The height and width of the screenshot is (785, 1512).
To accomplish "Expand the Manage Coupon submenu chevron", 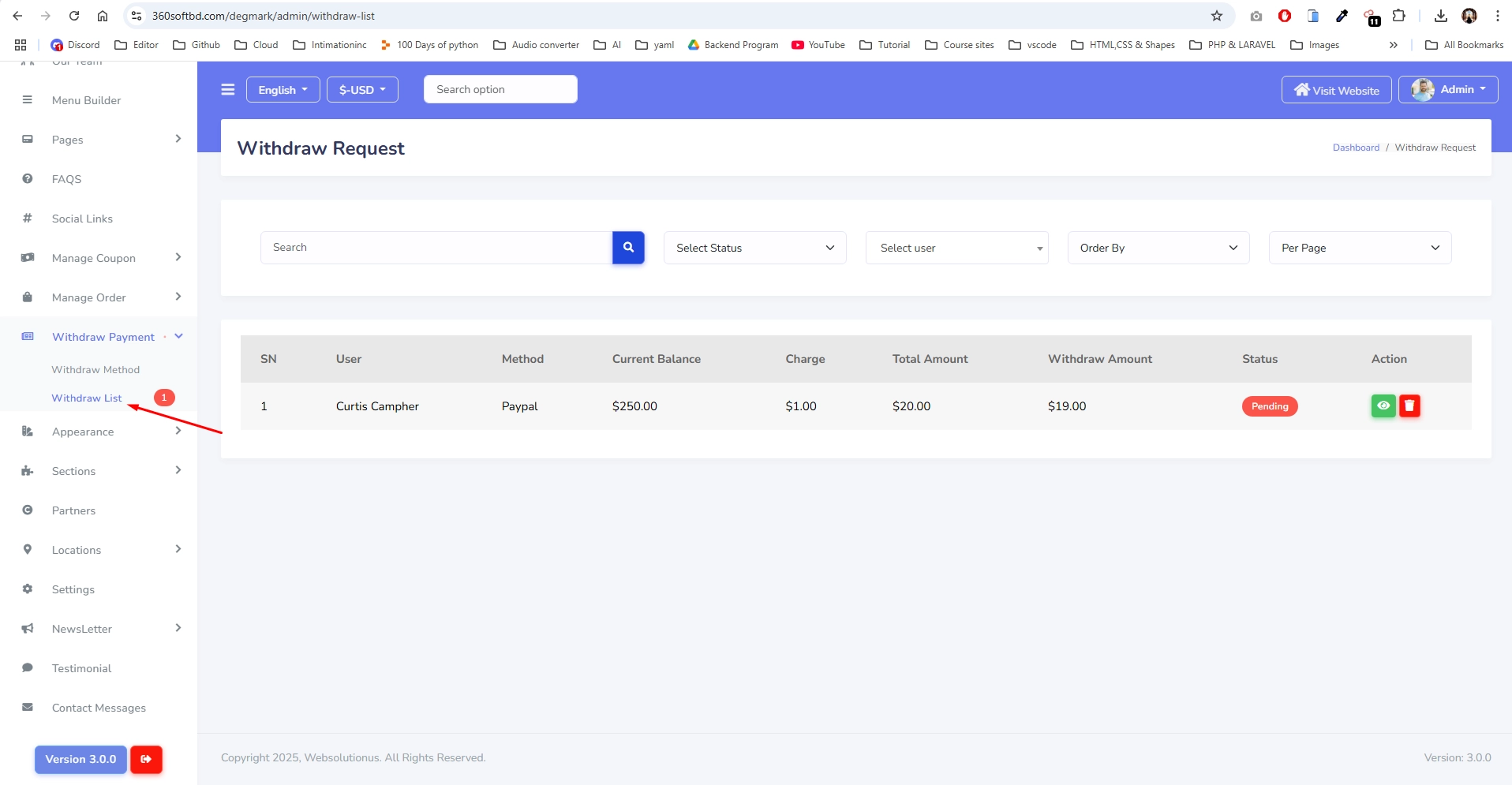I will [x=178, y=257].
